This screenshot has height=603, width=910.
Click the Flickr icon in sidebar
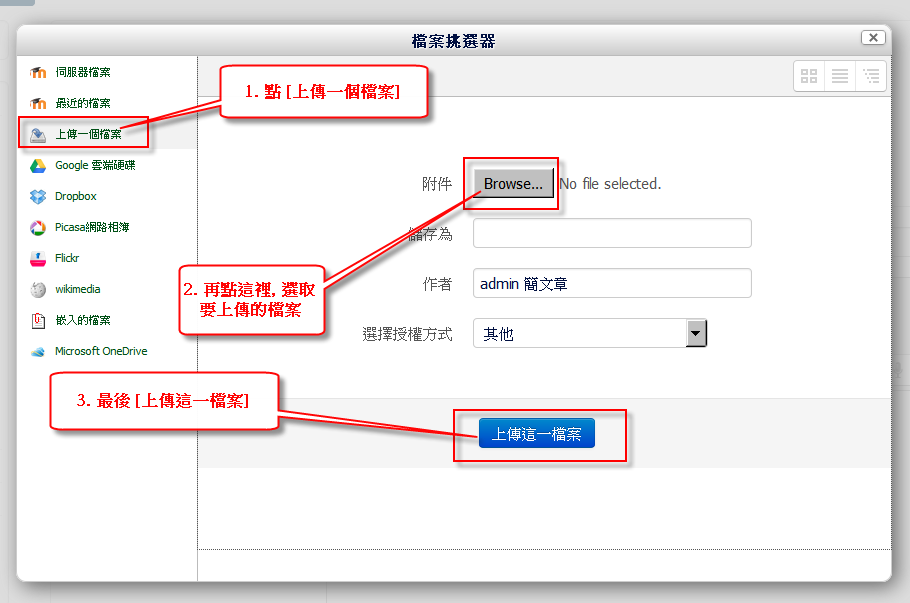pyautogui.click(x=38, y=258)
